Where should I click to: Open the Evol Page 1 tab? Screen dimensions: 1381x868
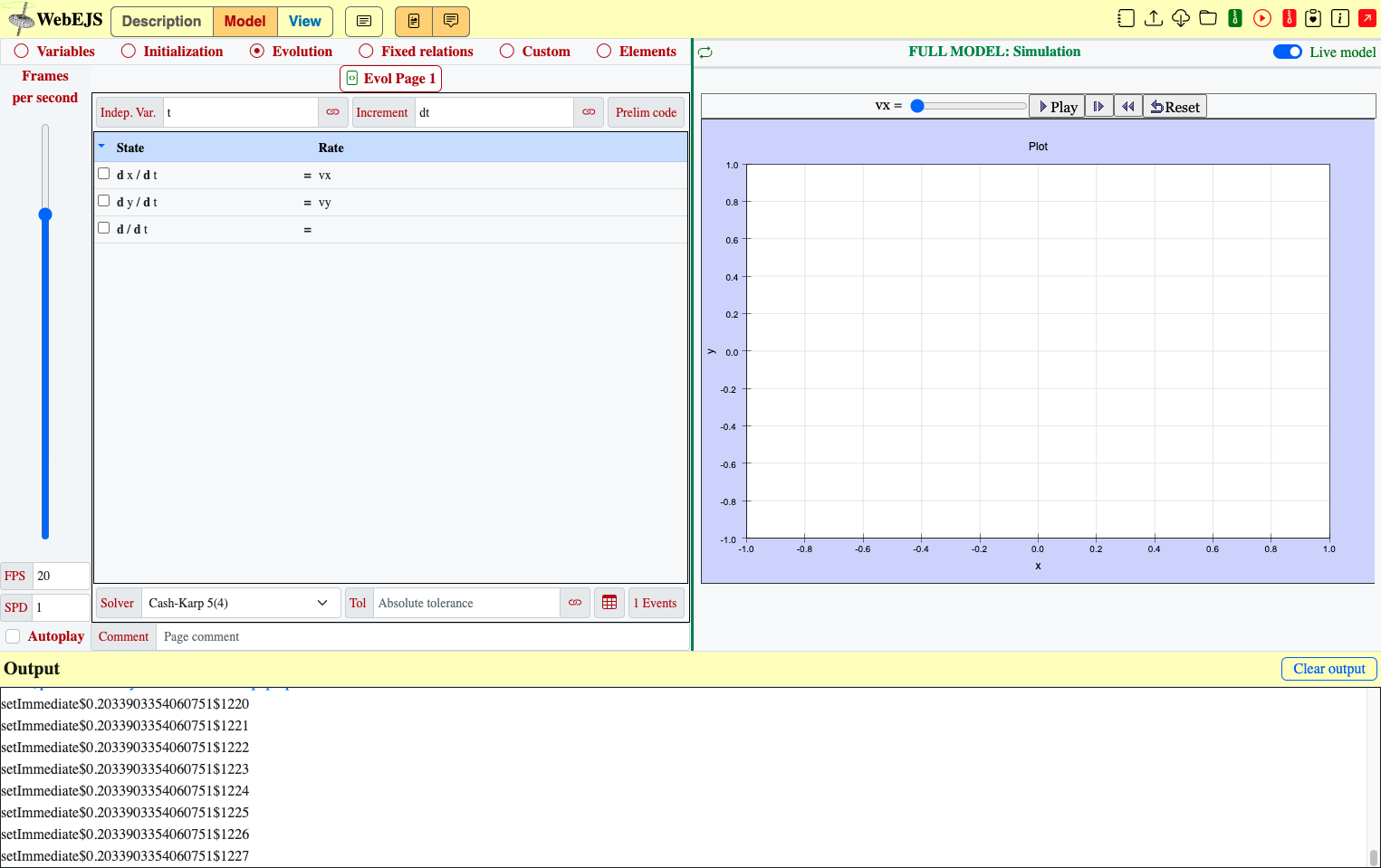coord(390,79)
